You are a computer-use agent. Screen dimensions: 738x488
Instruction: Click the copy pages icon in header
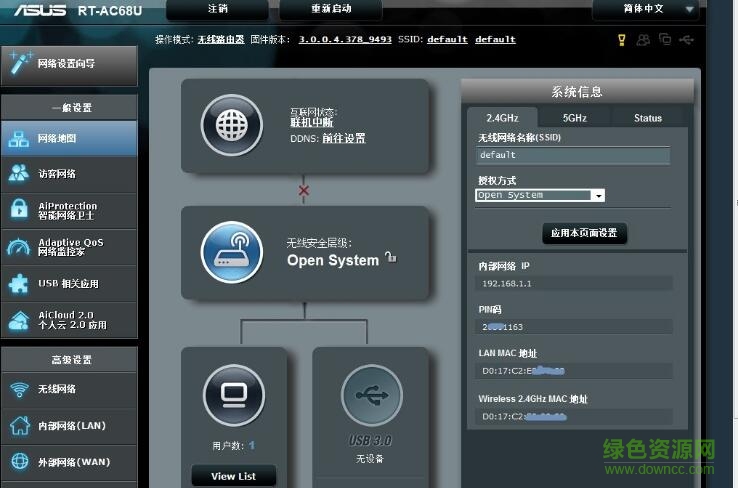point(665,39)
